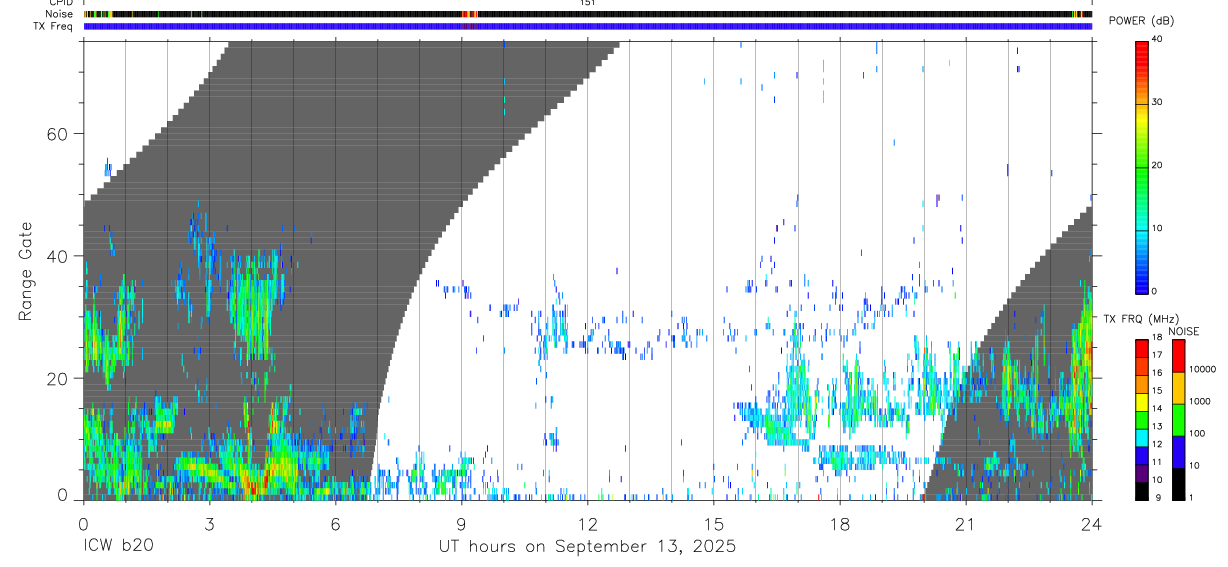Viewport: 1228px width, 567px height.
Task: Click the 100 label on NOISE scale
Action: [1197, 433]
